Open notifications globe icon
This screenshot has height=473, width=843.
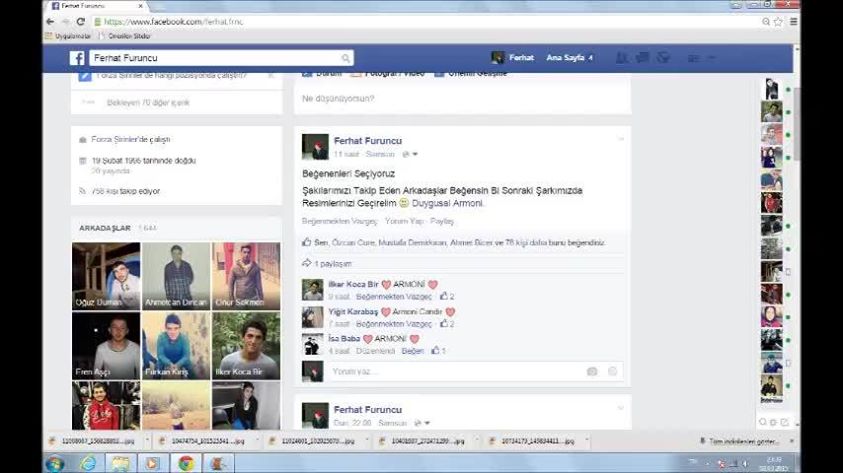pos(663,58)
